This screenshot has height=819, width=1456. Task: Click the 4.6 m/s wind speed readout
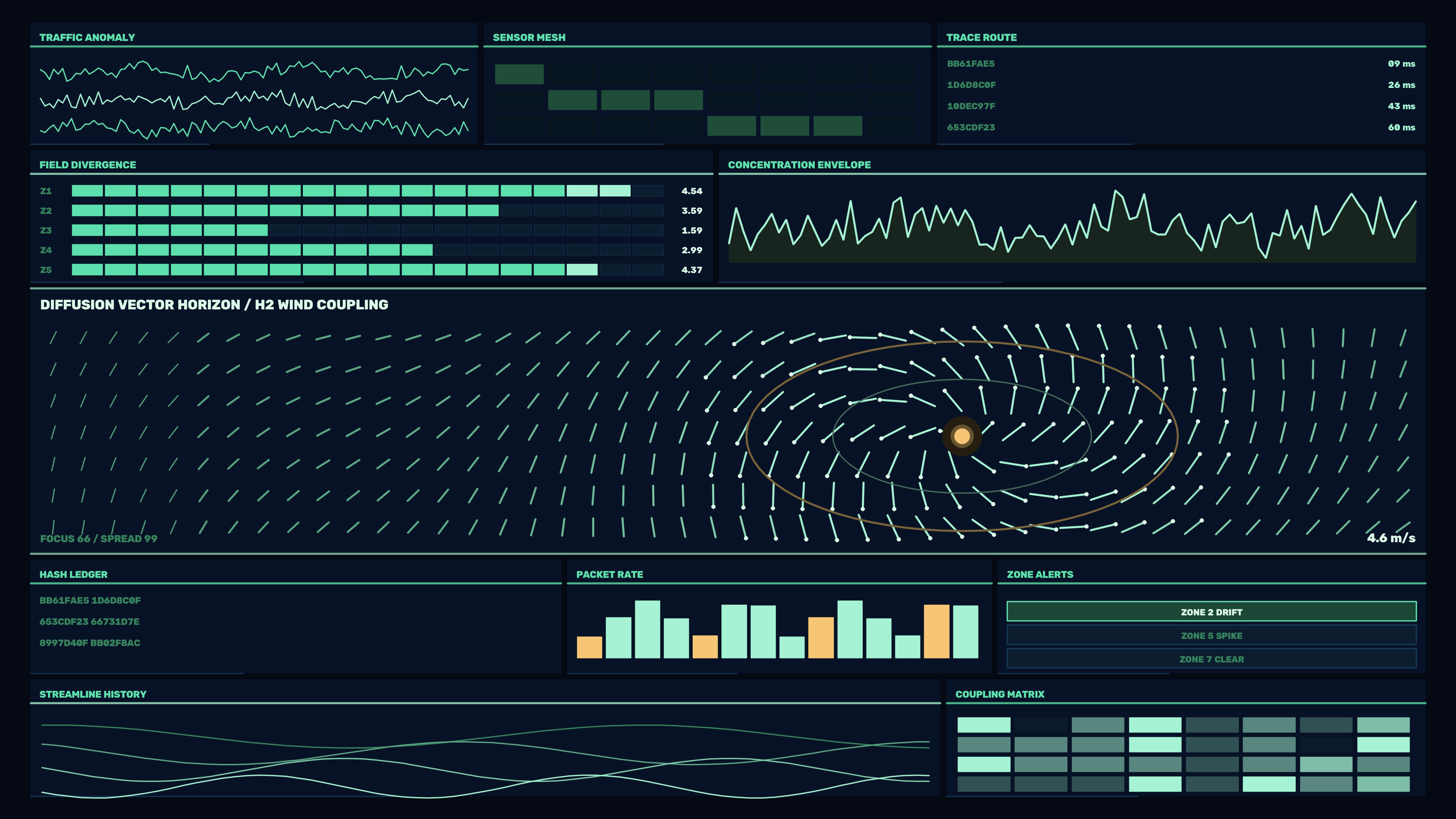[x=1391, y=538]
